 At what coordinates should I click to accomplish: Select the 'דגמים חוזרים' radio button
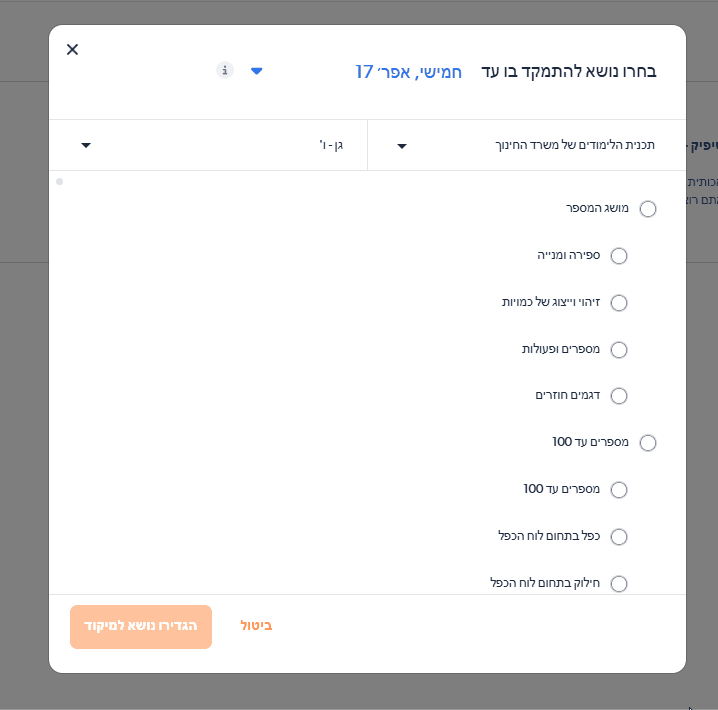[x=619, y=396]
